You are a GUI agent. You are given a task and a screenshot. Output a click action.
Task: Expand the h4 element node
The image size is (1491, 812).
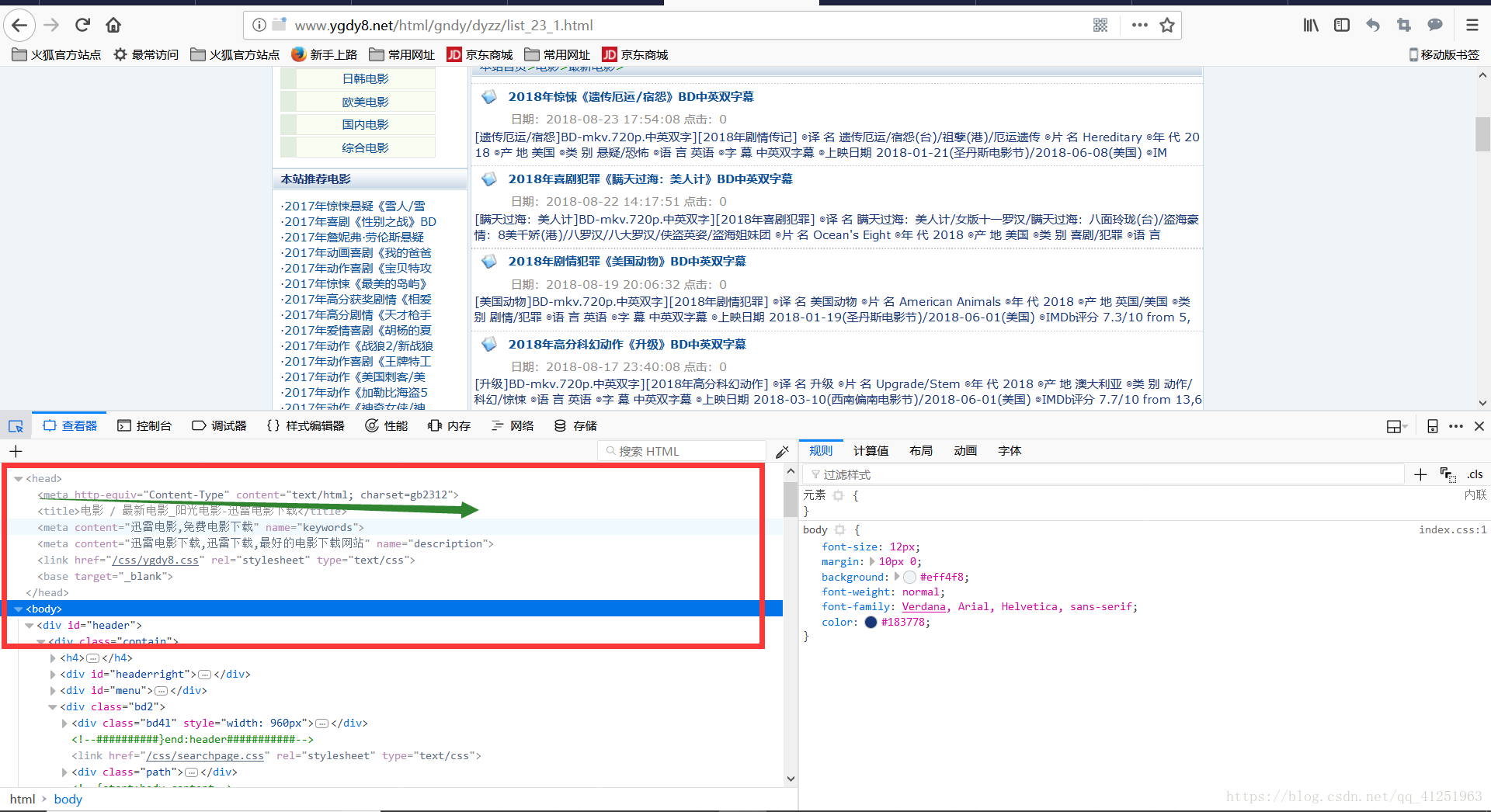(x=53, y=658)
